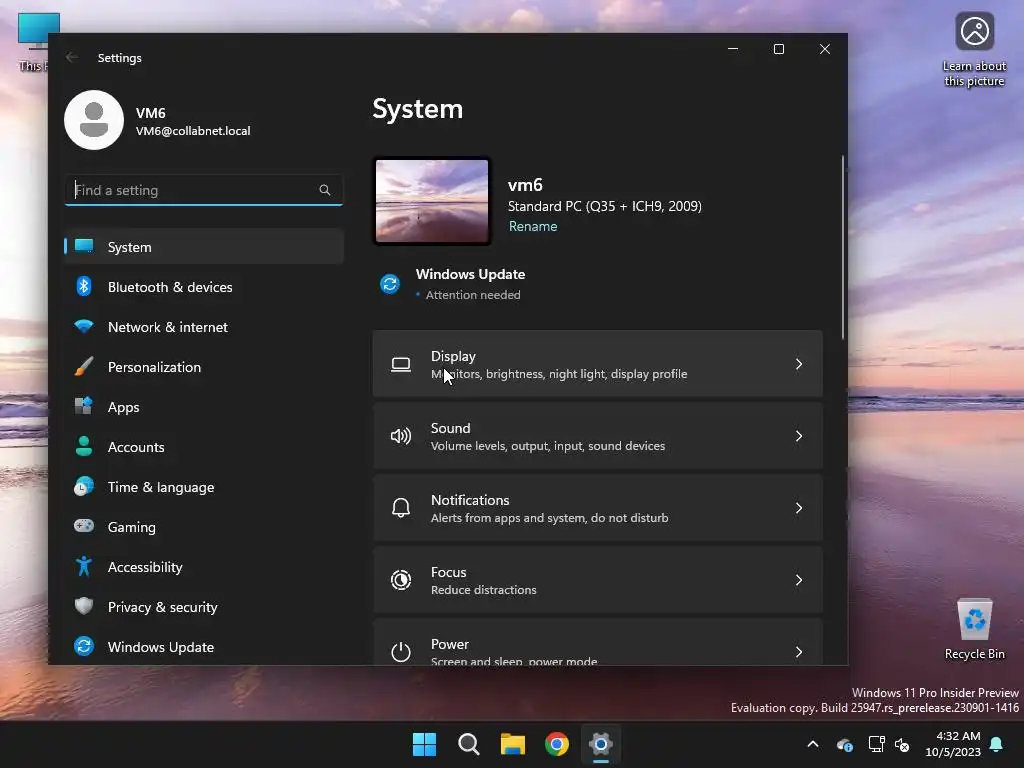Click the System monitor icon in sidebar
This screenshot has width=1024, height=768.
click(84, 246)
